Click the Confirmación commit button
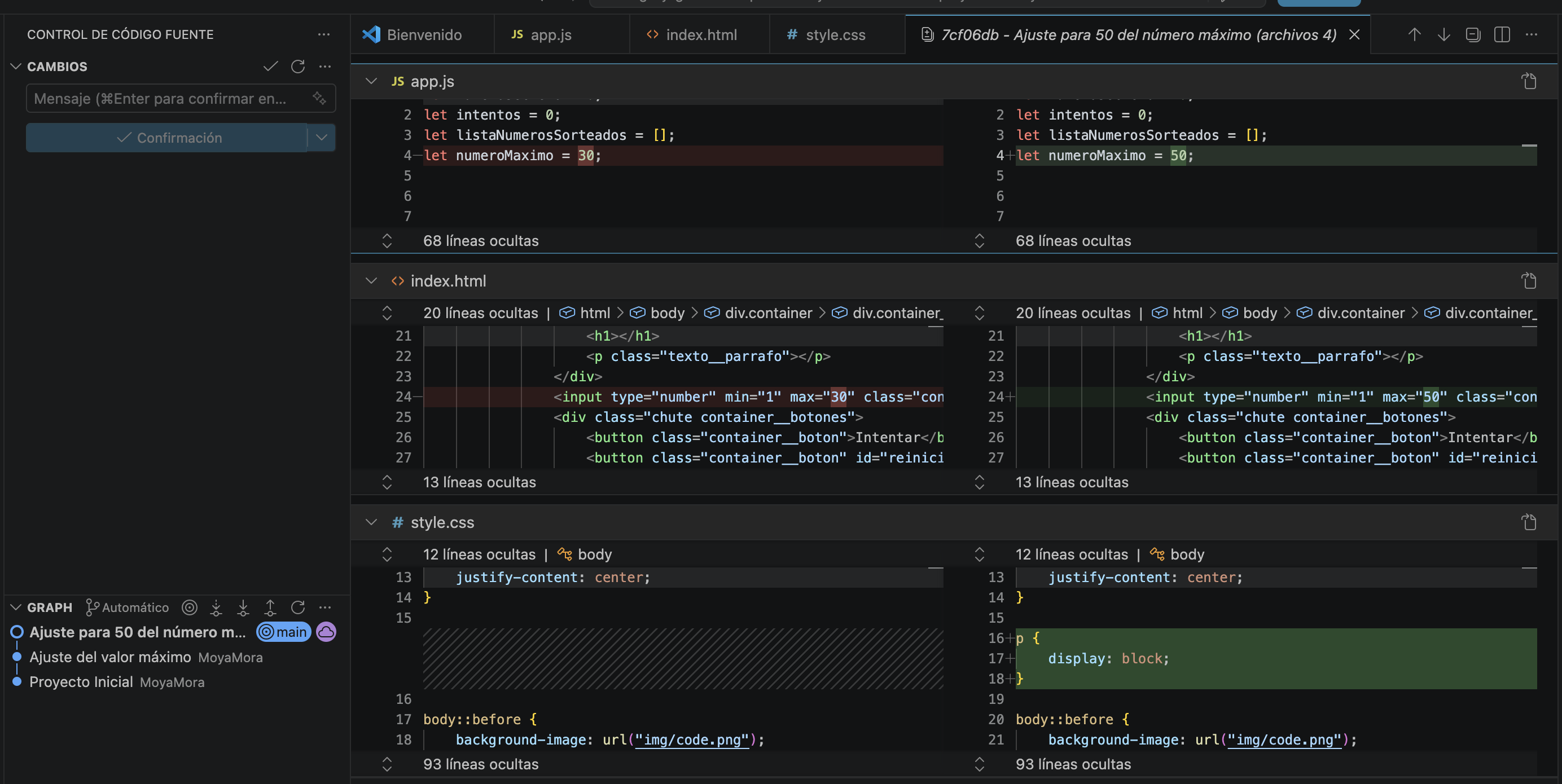Screen dimensions: 1562x784 (168, 138)
